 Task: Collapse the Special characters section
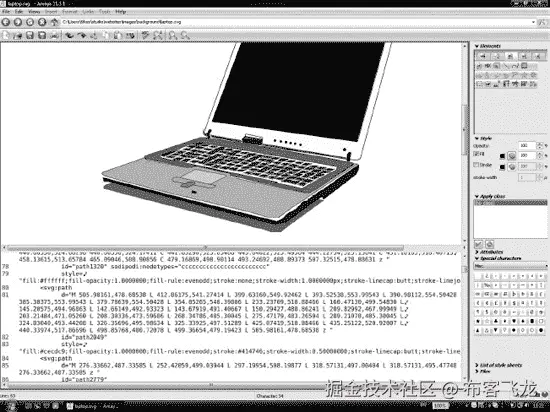coord(477,258)
